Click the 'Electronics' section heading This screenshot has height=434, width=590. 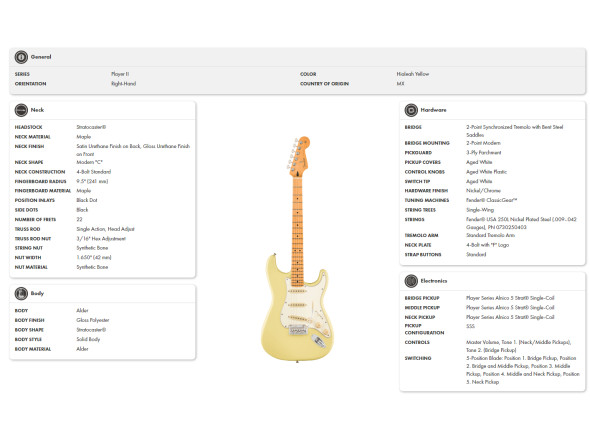click(x=434, y=281)
